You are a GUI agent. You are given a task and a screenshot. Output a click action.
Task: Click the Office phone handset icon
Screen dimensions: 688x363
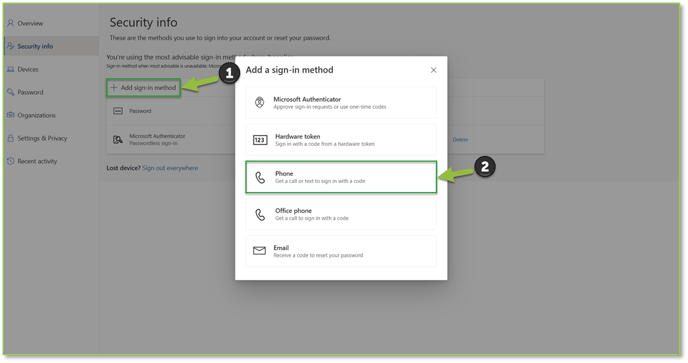tap(260, 214)
